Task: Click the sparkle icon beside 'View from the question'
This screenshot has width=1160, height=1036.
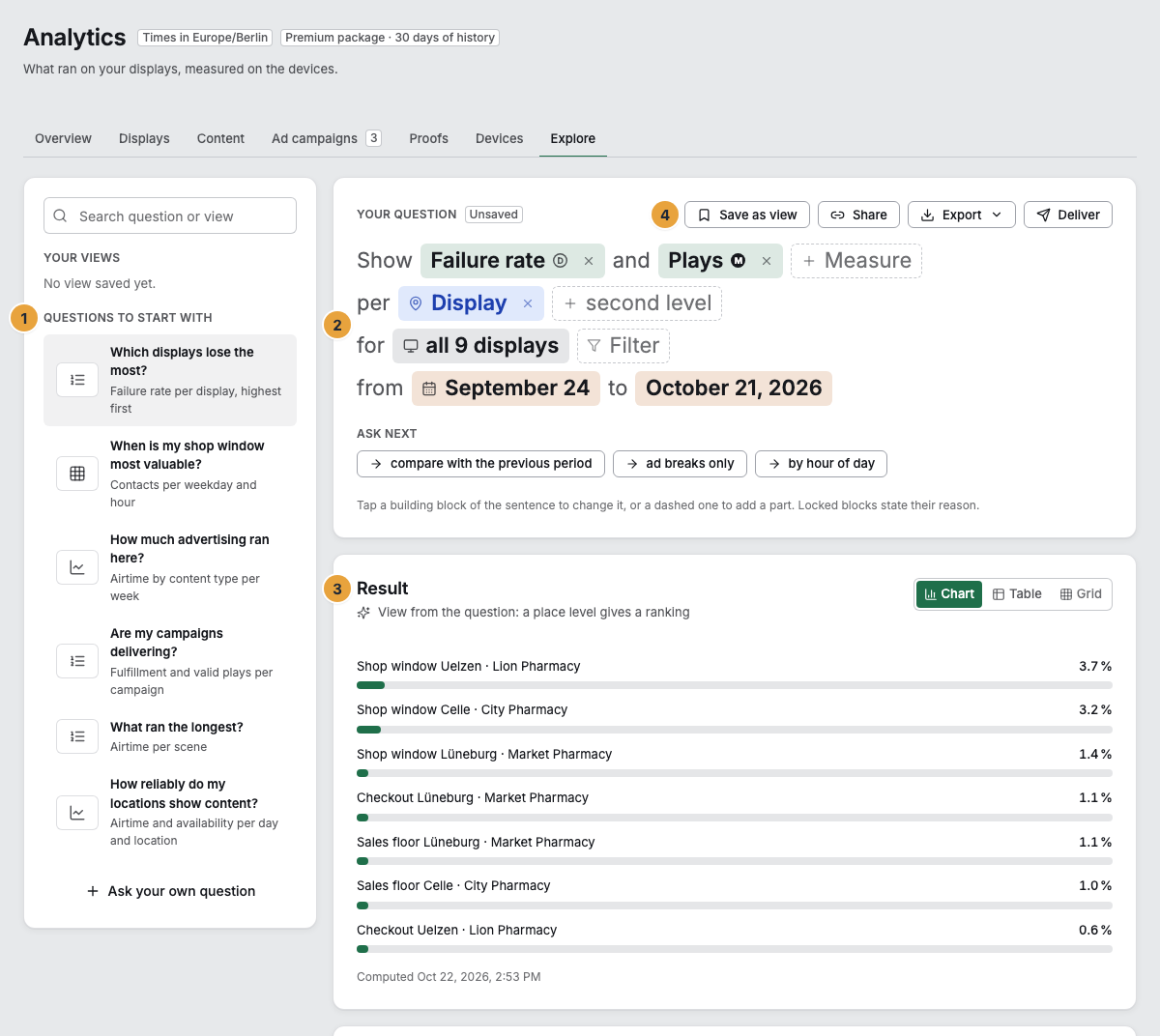Action: 363,612
